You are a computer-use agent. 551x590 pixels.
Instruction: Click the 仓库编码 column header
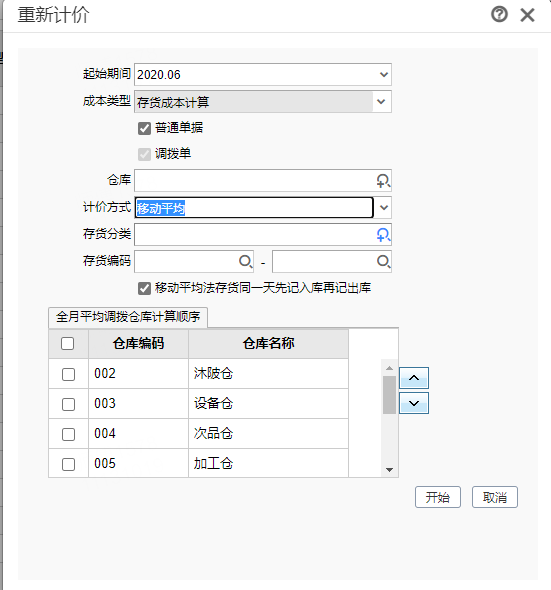click(x=138, y=343)
